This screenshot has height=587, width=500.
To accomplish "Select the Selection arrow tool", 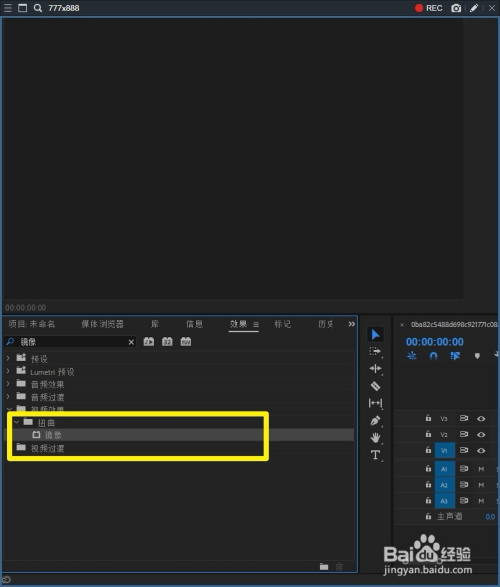I will (375, 334).
